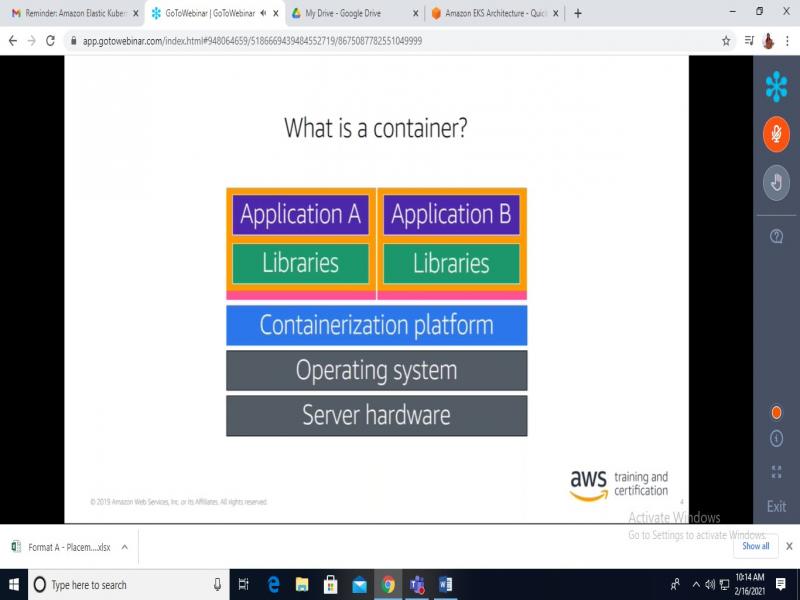Image resolution: width=800 pixels, height=600 pixels.
Task: Bookmark this page with star icon
Action: 727,41
